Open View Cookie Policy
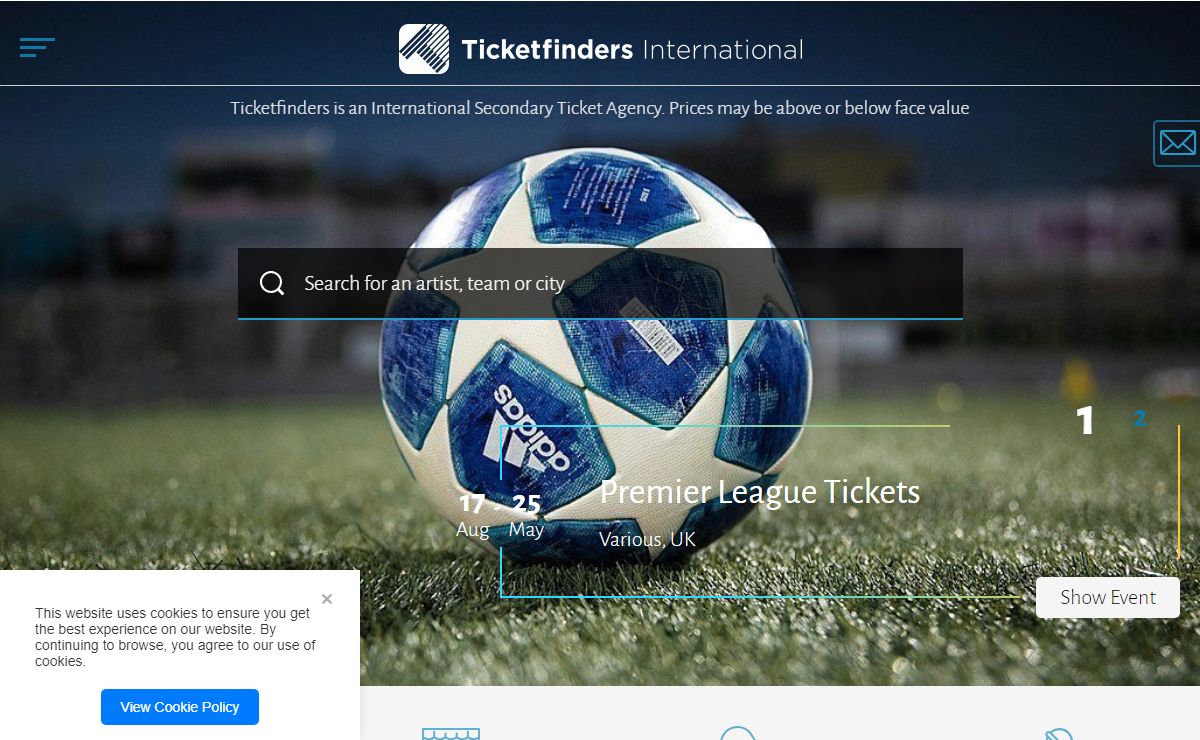1200x740 pixels. coord(180,707)
